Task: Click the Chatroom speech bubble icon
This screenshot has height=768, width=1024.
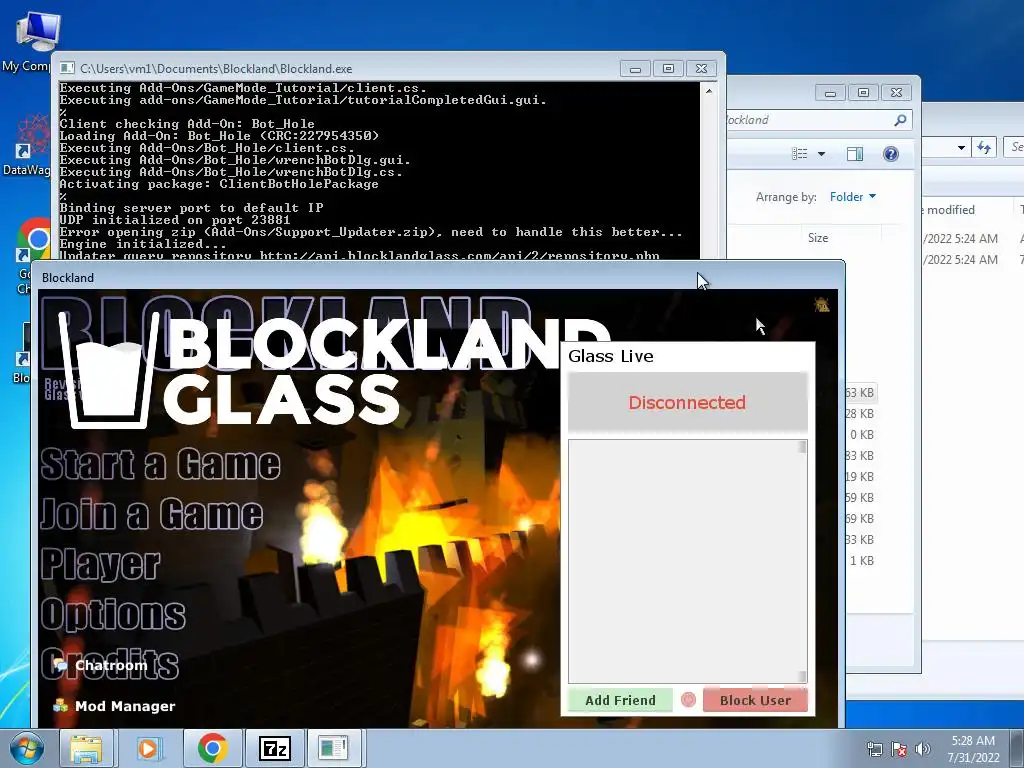Action: pos(61,665)
